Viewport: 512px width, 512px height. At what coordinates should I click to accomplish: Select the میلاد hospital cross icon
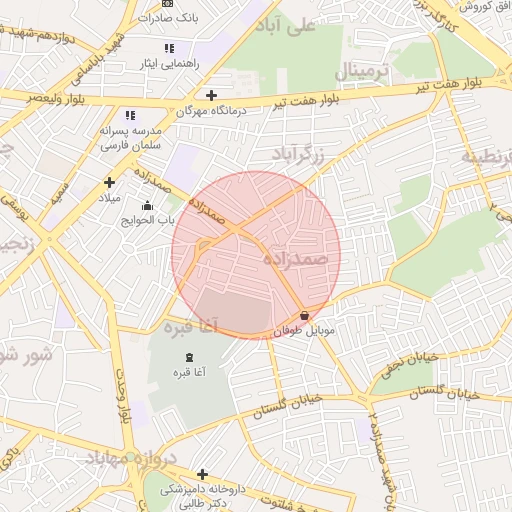pyautogui.click(x=109, y=182)
